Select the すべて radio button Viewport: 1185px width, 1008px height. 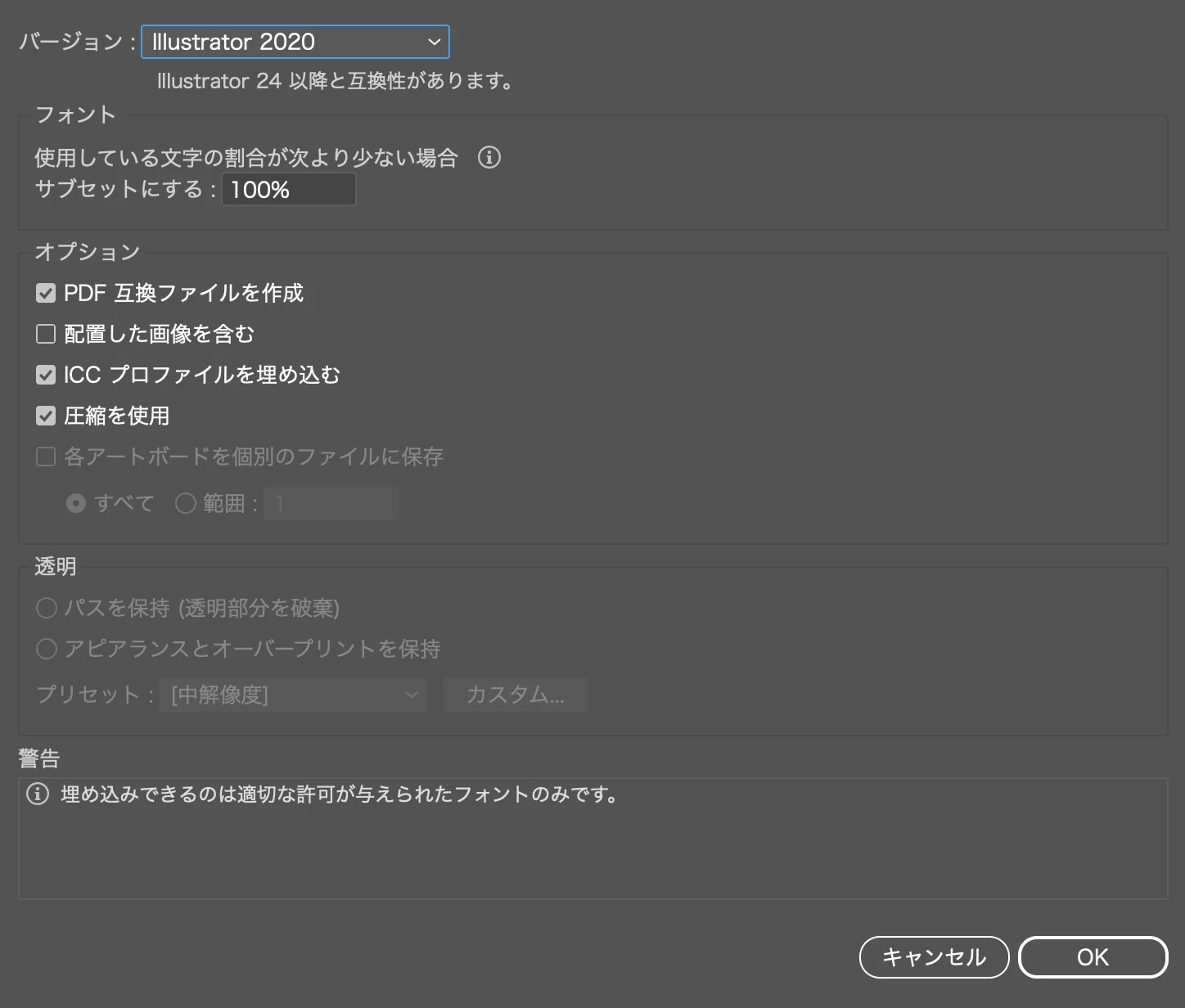tap(76, 503)
